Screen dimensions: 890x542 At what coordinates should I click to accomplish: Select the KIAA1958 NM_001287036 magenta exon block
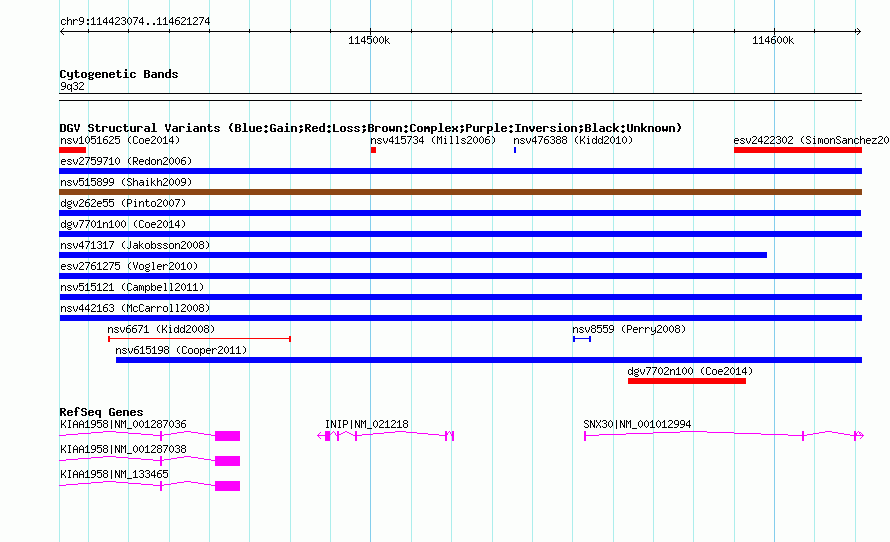(228, 436)
